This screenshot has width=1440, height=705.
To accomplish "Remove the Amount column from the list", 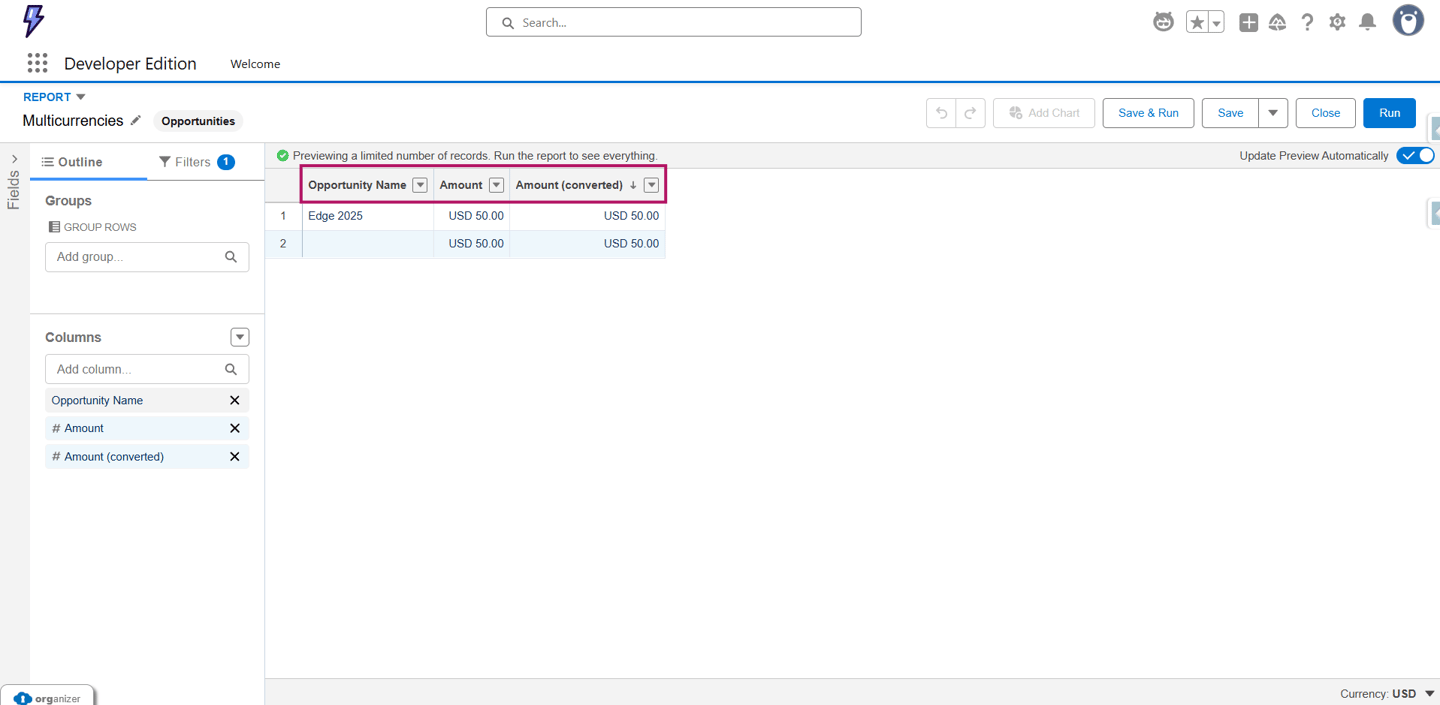I will pos(235,428).
